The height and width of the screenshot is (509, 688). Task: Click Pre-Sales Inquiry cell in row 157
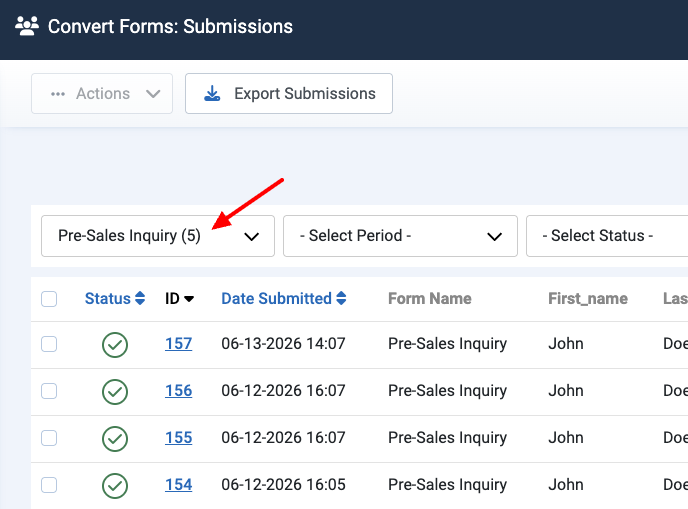coord(448,344)
